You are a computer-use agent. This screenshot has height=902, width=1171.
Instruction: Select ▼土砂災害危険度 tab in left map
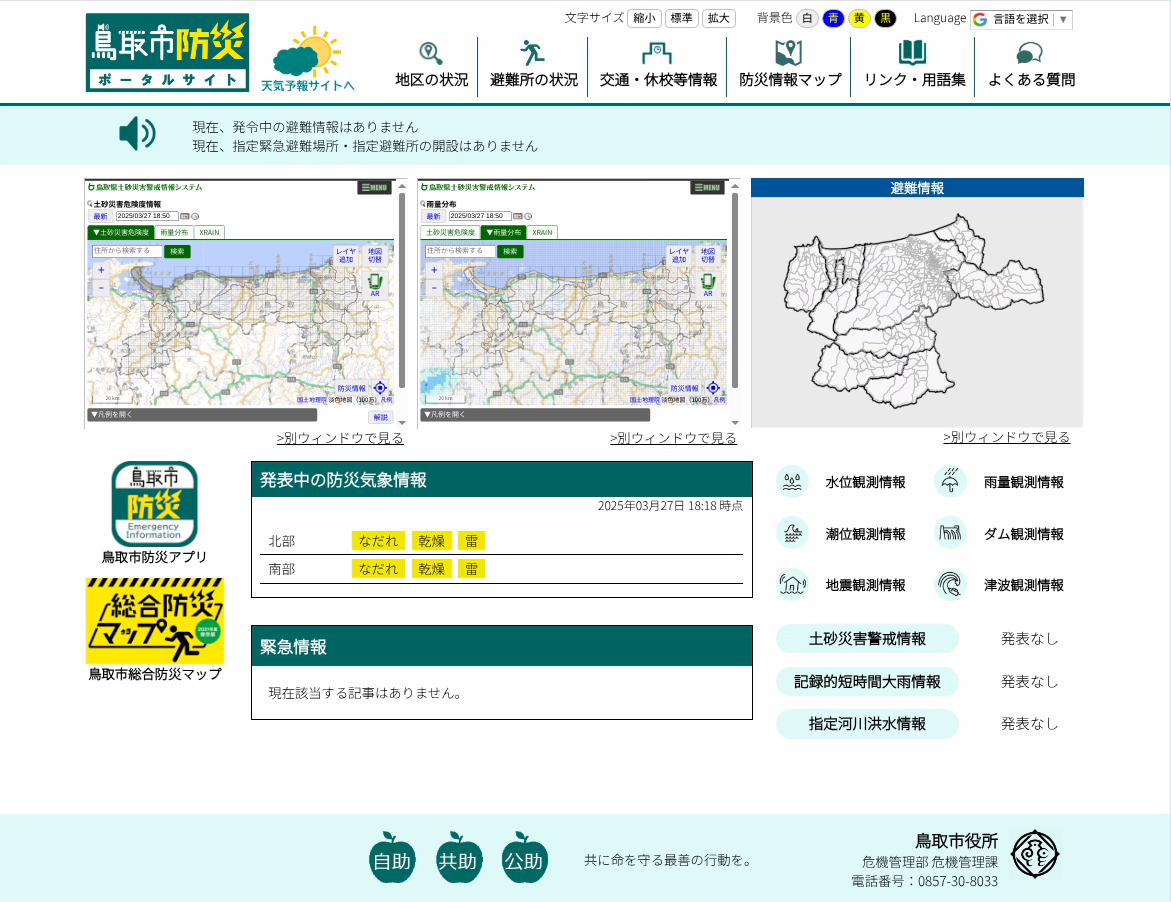click(120, 232)
